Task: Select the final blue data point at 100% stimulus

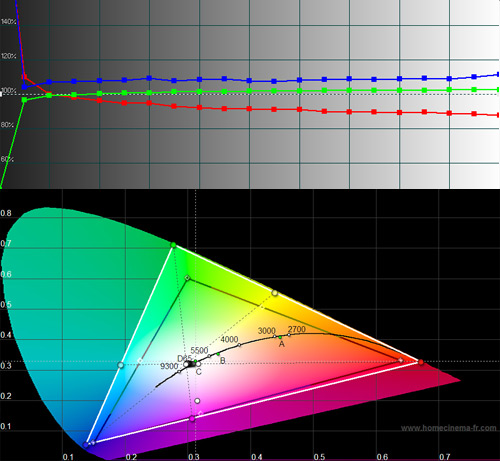Action: (498, 74)
